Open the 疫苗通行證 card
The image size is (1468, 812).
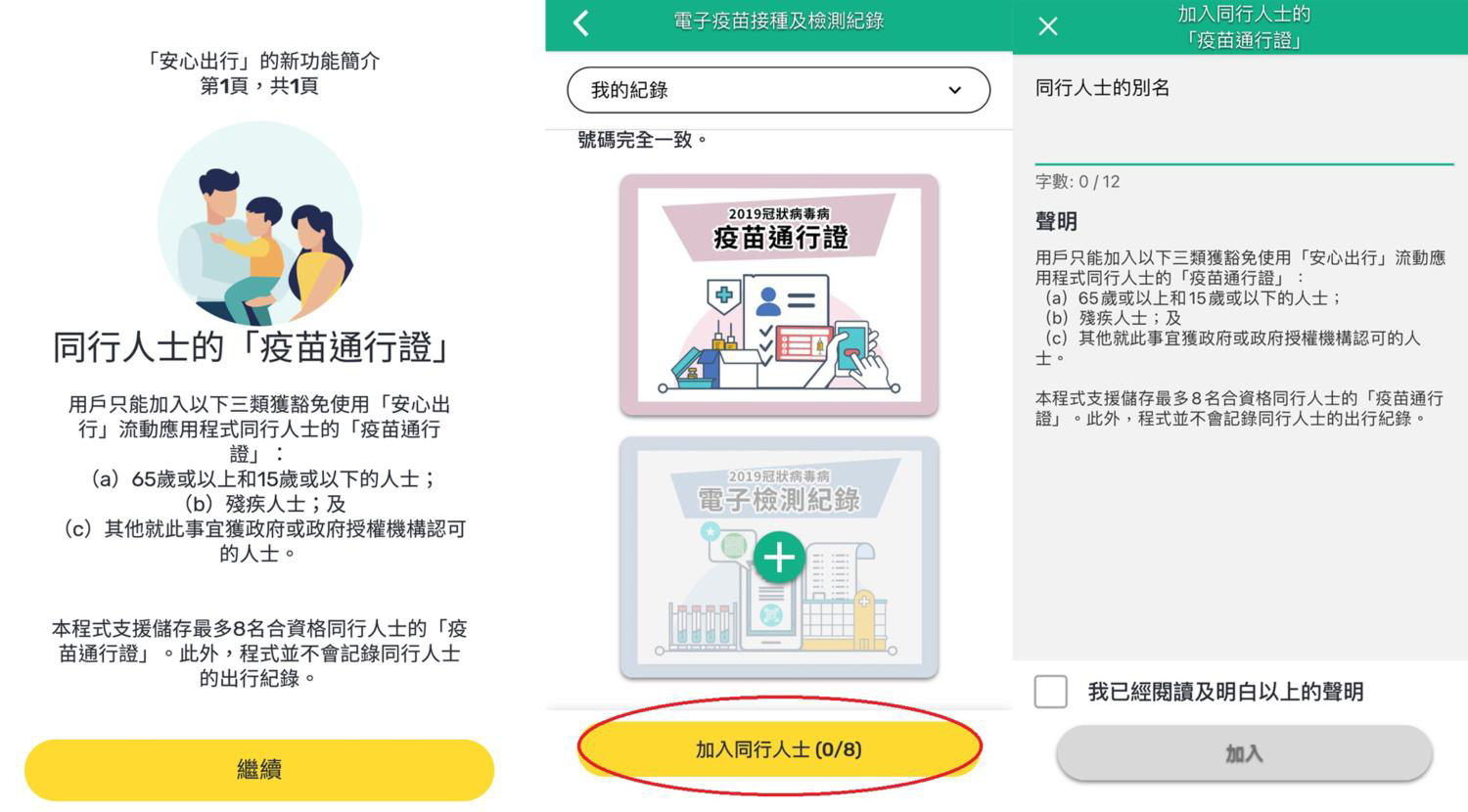(x=779, y=295)
